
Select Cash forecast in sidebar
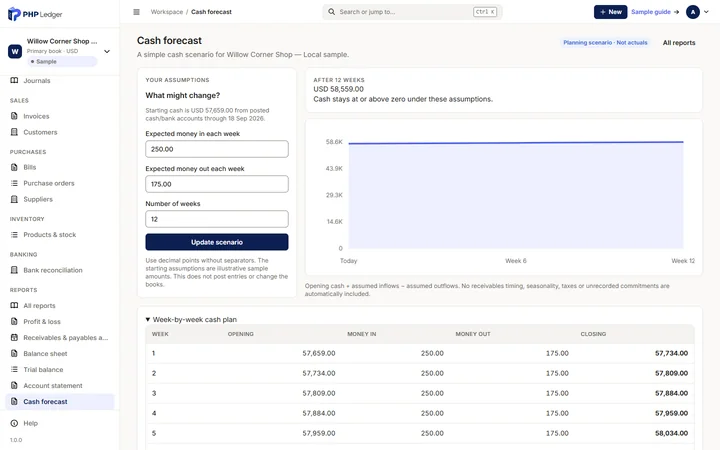pyautogui.click(x=60, y=401)
